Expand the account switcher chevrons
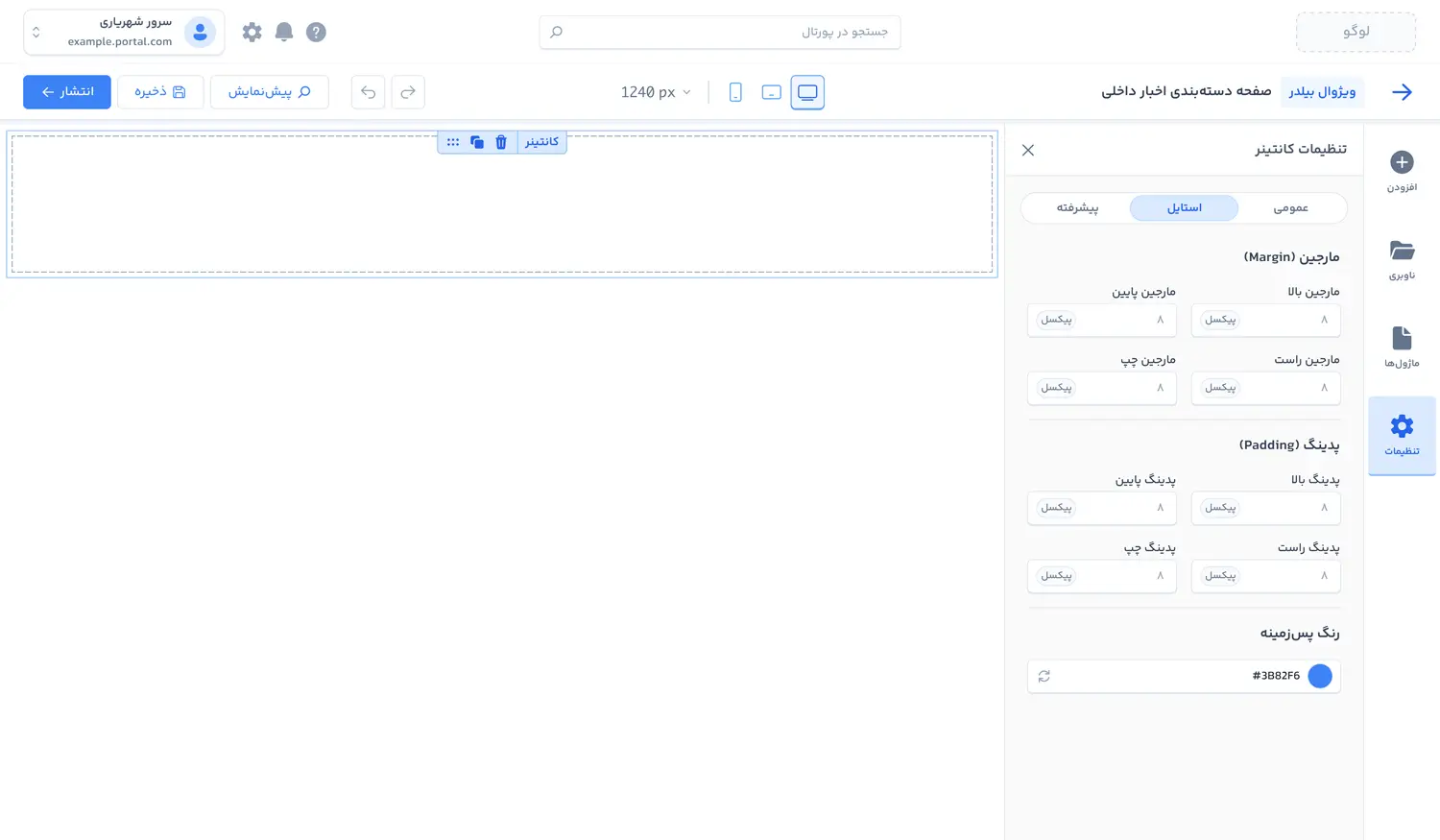 tap(36, 32)
